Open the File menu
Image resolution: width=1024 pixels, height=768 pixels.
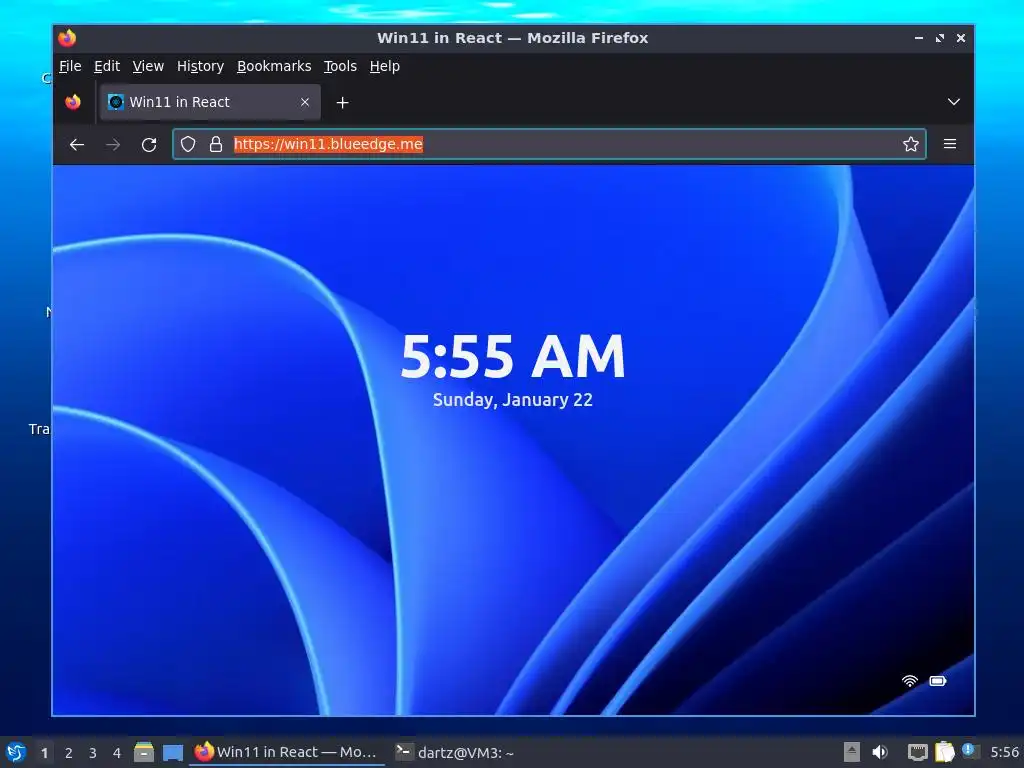[x=70, y=66]
